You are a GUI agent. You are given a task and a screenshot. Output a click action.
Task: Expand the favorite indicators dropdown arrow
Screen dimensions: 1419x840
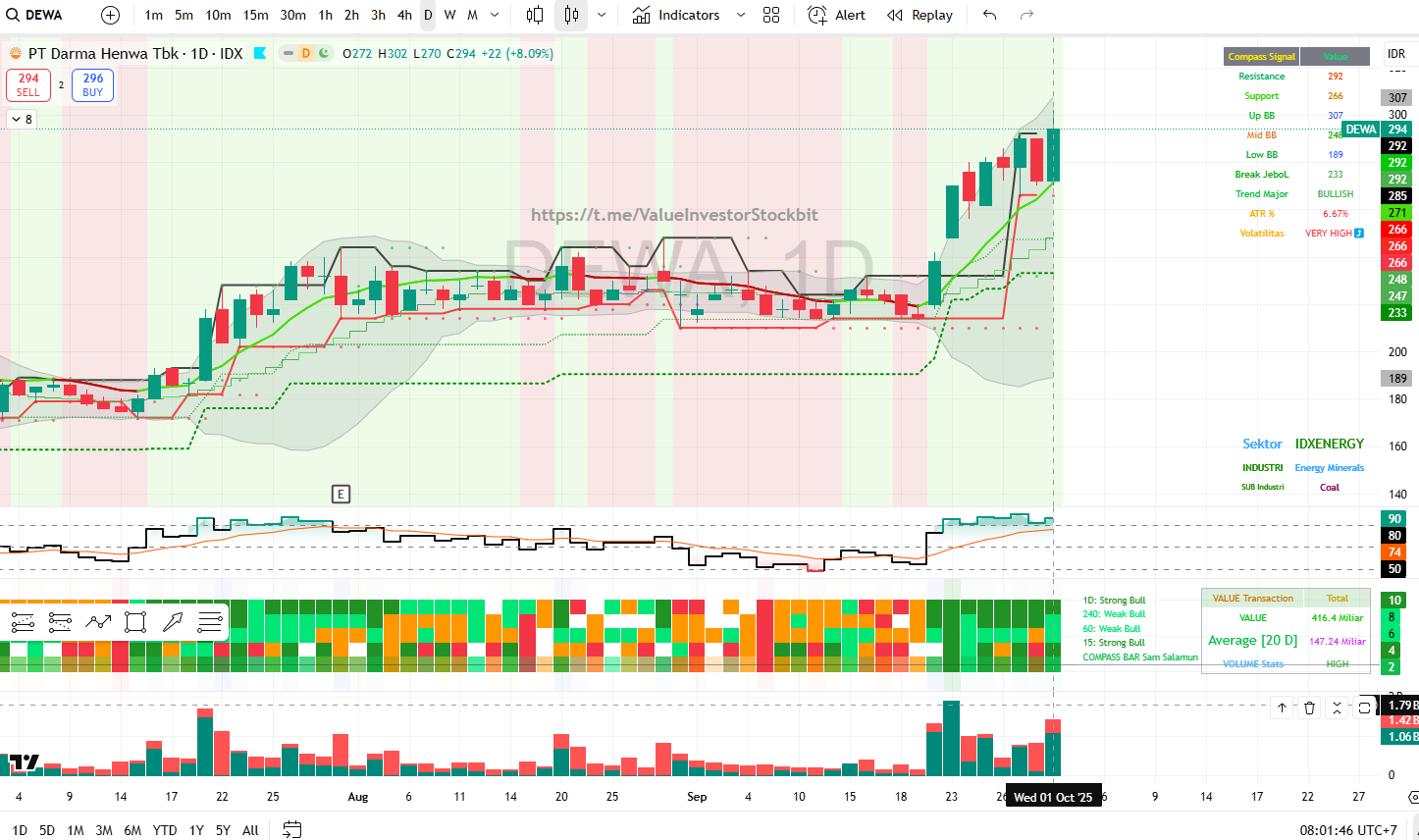741,15
